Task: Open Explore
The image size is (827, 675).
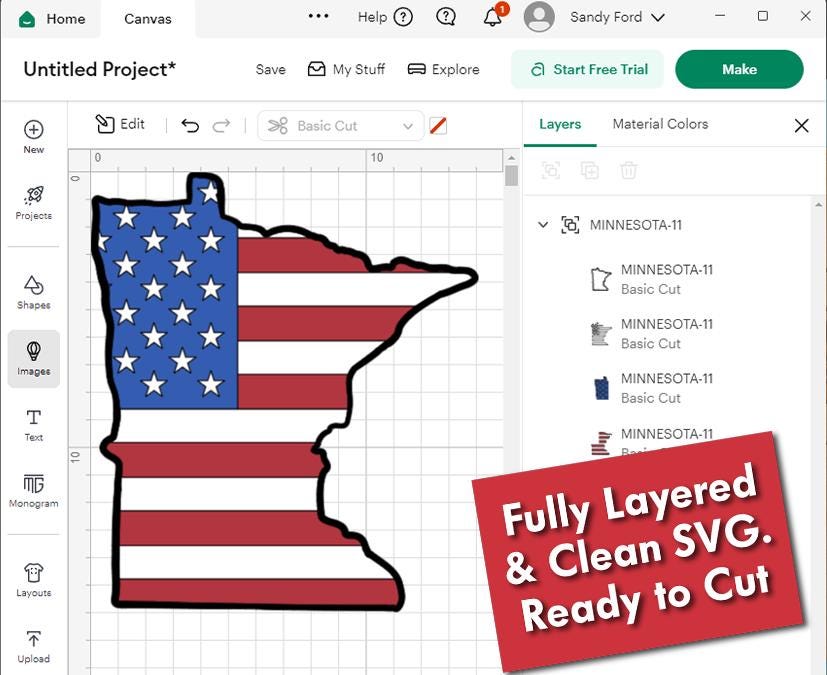Action: 444,69
